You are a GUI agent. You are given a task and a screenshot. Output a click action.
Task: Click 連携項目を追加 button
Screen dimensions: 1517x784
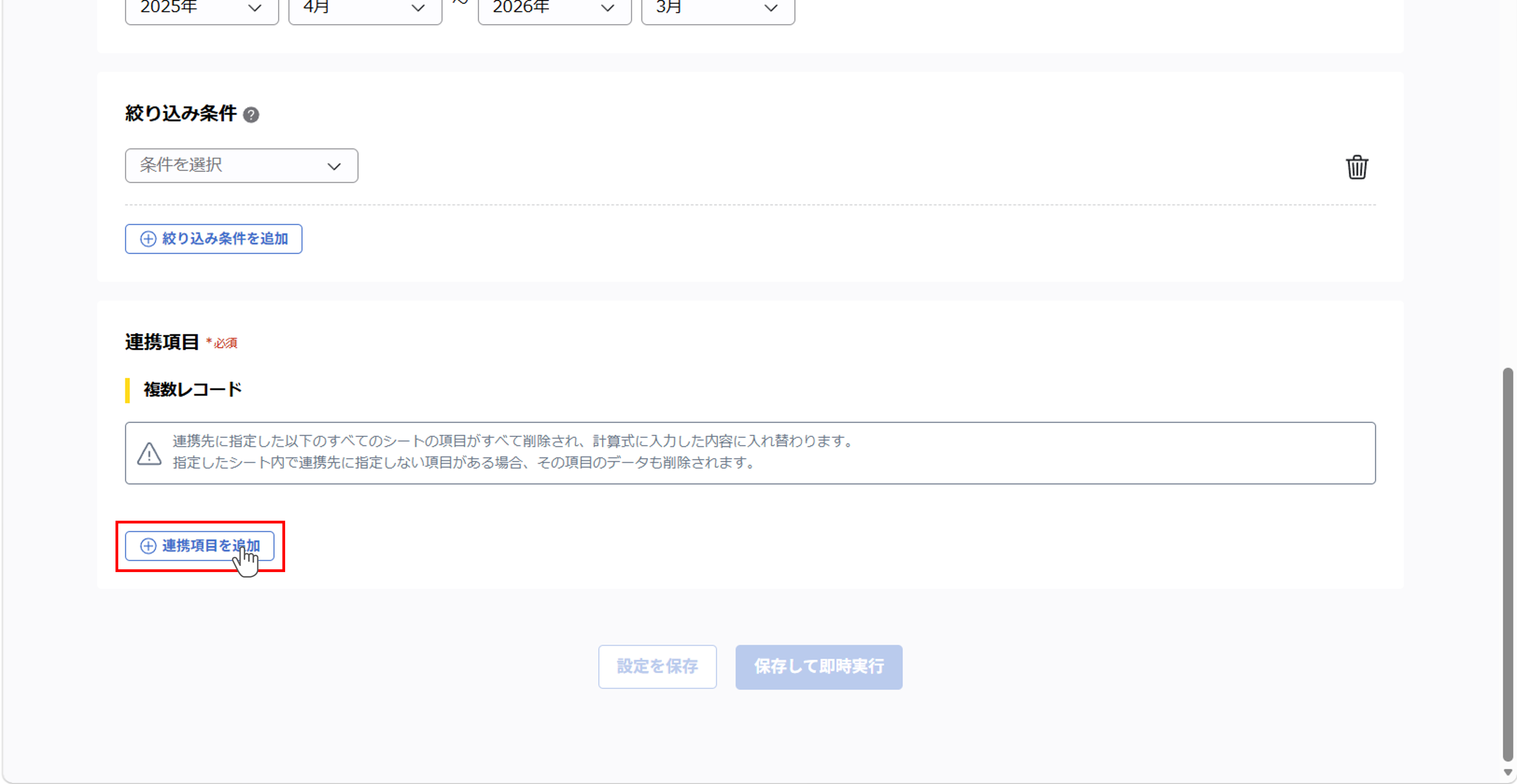click(x=200, y=546)
